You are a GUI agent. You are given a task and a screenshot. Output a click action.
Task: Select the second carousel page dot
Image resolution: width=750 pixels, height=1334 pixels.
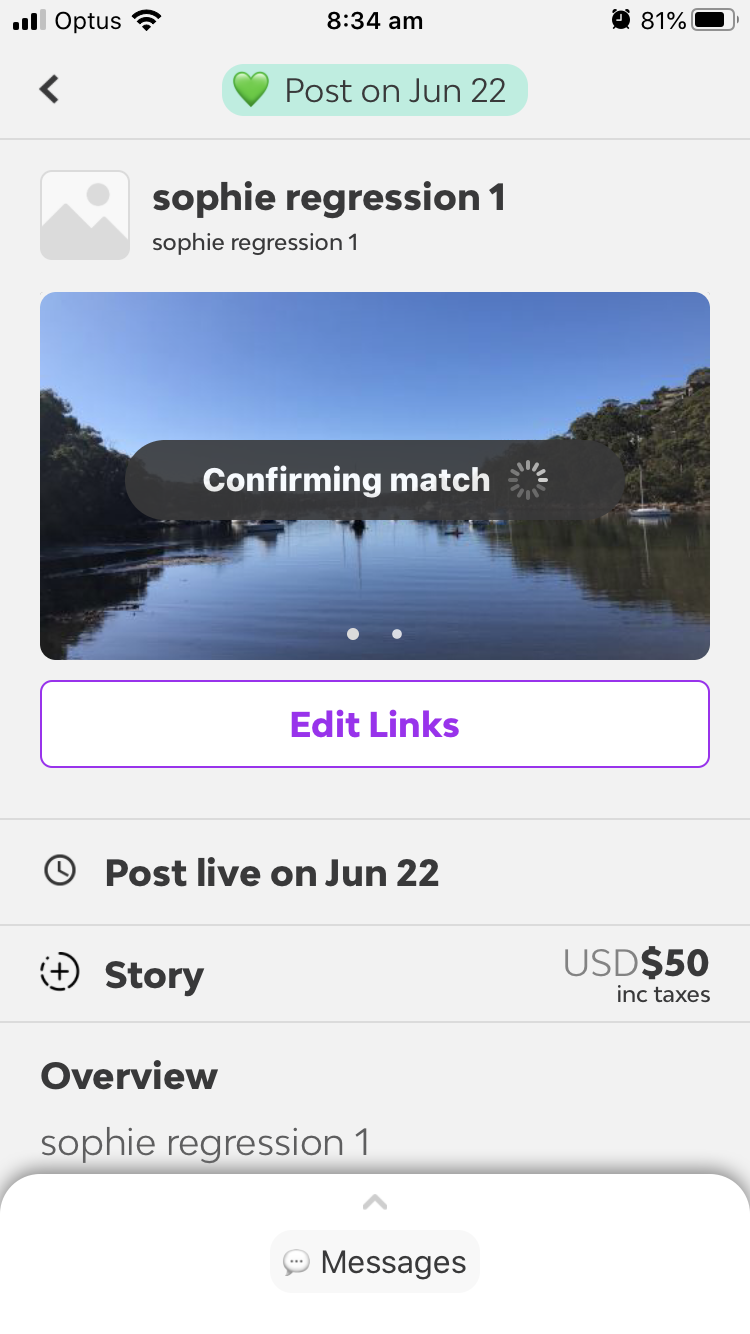point(397,633)
